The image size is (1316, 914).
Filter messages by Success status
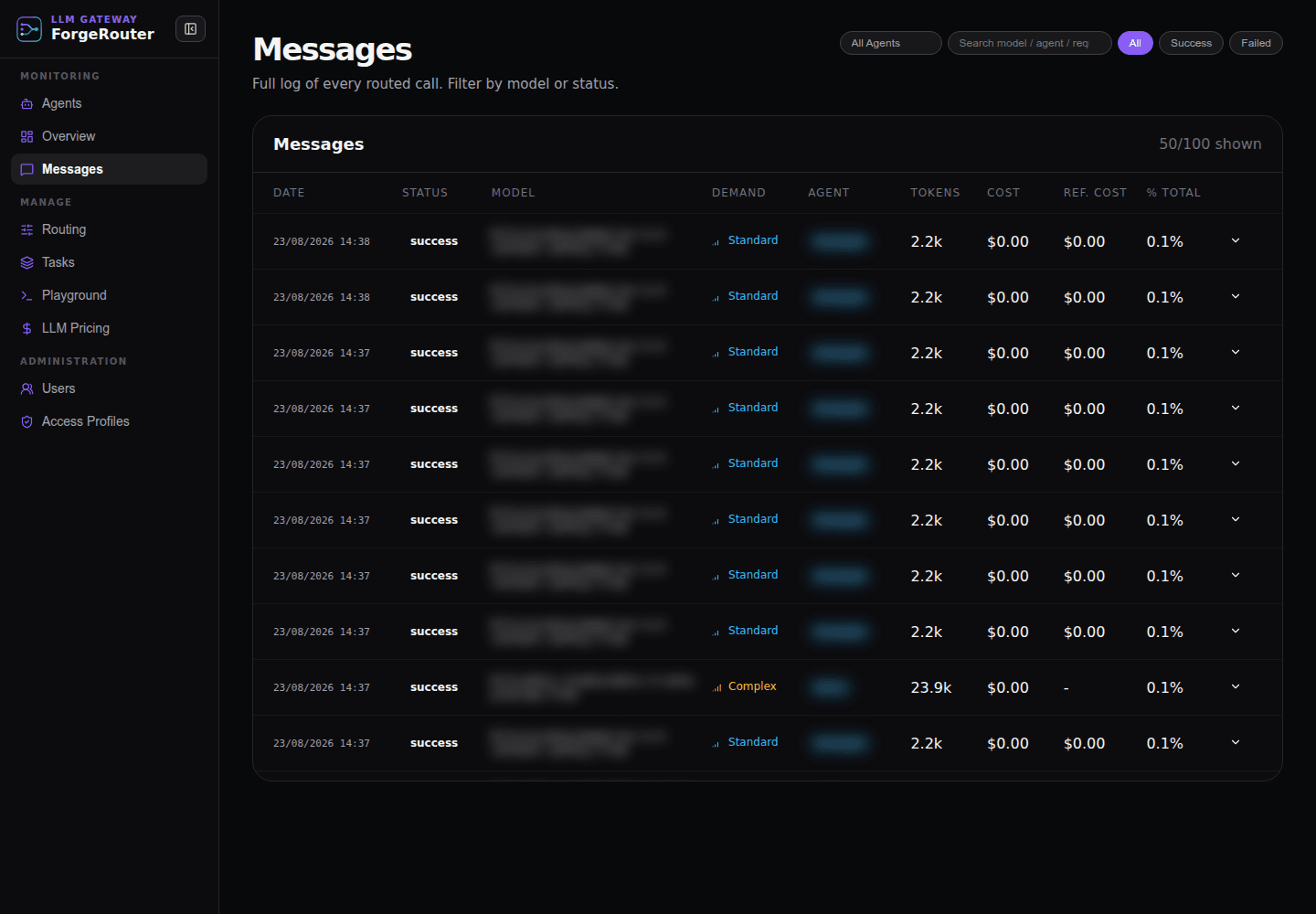point(1191,43)
